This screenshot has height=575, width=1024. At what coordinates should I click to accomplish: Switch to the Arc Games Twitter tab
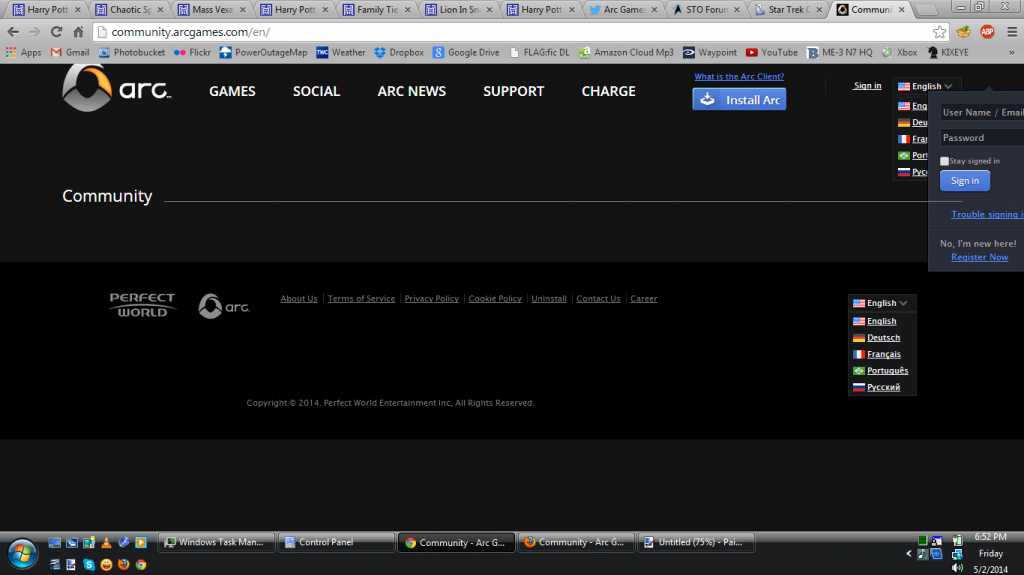(624, 10)
